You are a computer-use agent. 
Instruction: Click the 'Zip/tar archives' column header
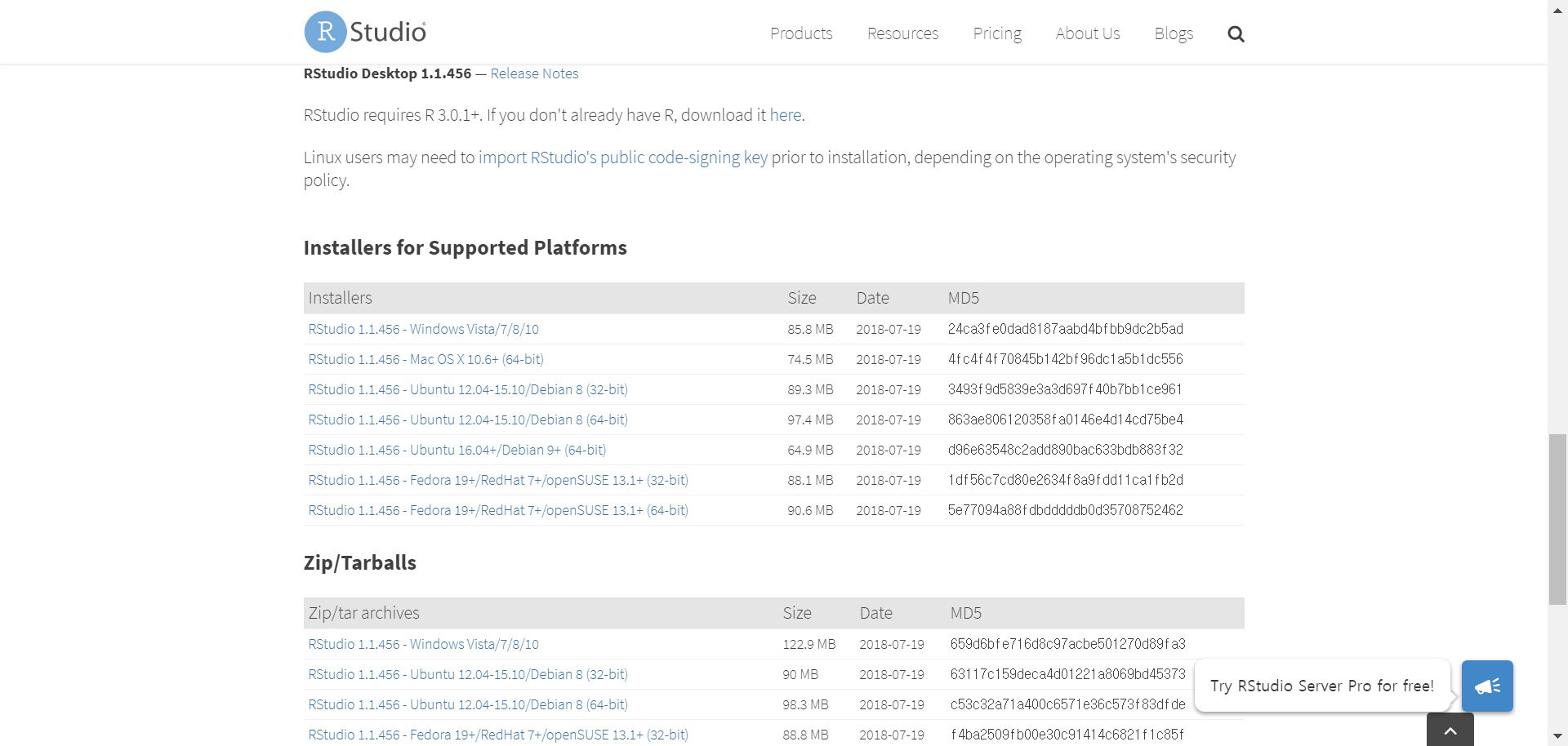(363, 613)
